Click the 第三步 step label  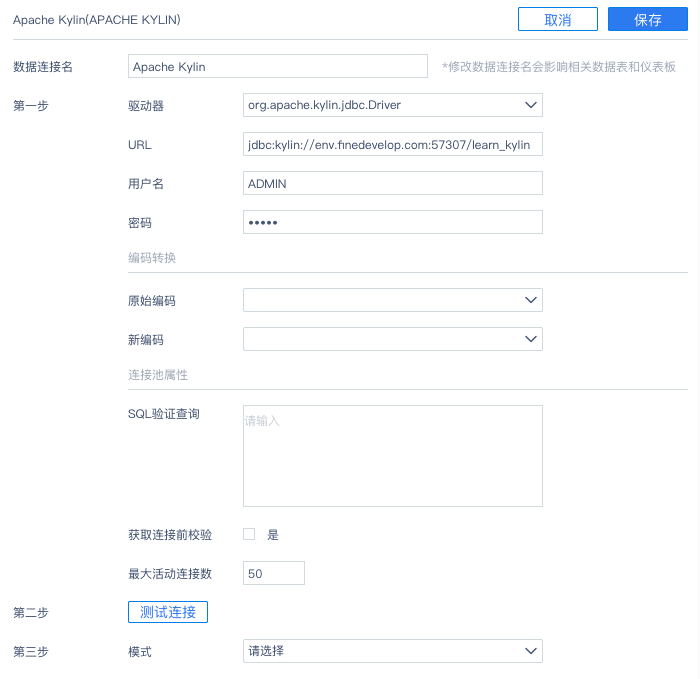31,652
